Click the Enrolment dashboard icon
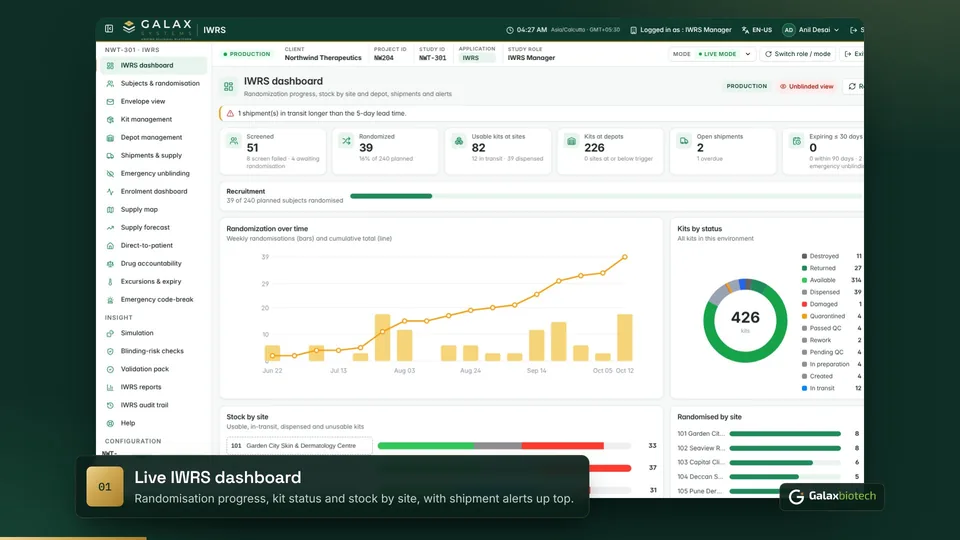Viewport: 960px width, 540px height. 110,192
